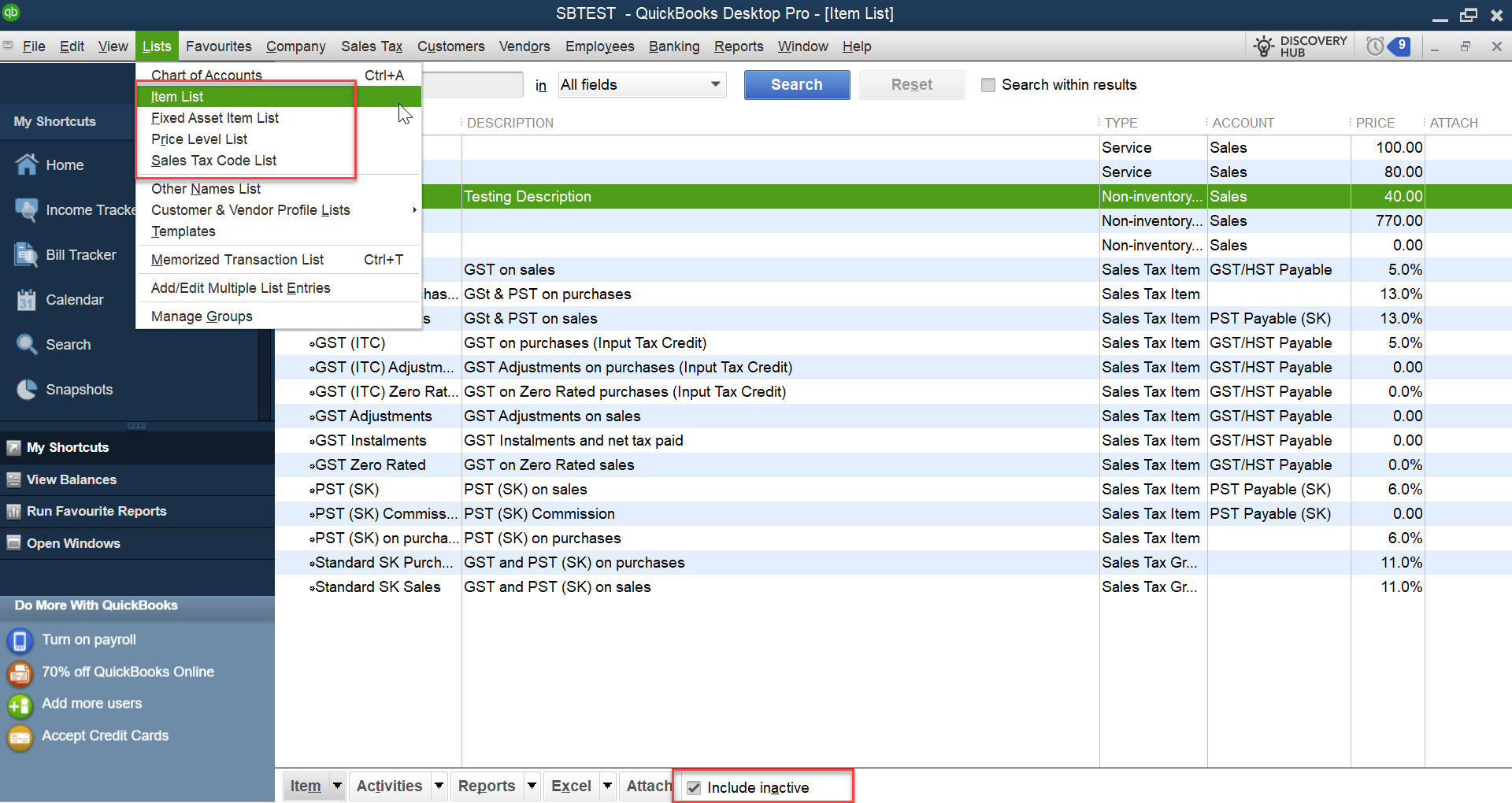This screenshot has width=1512, height=803.
Task: Open the All fields dropdown
Action: click(x=642, y=84)
